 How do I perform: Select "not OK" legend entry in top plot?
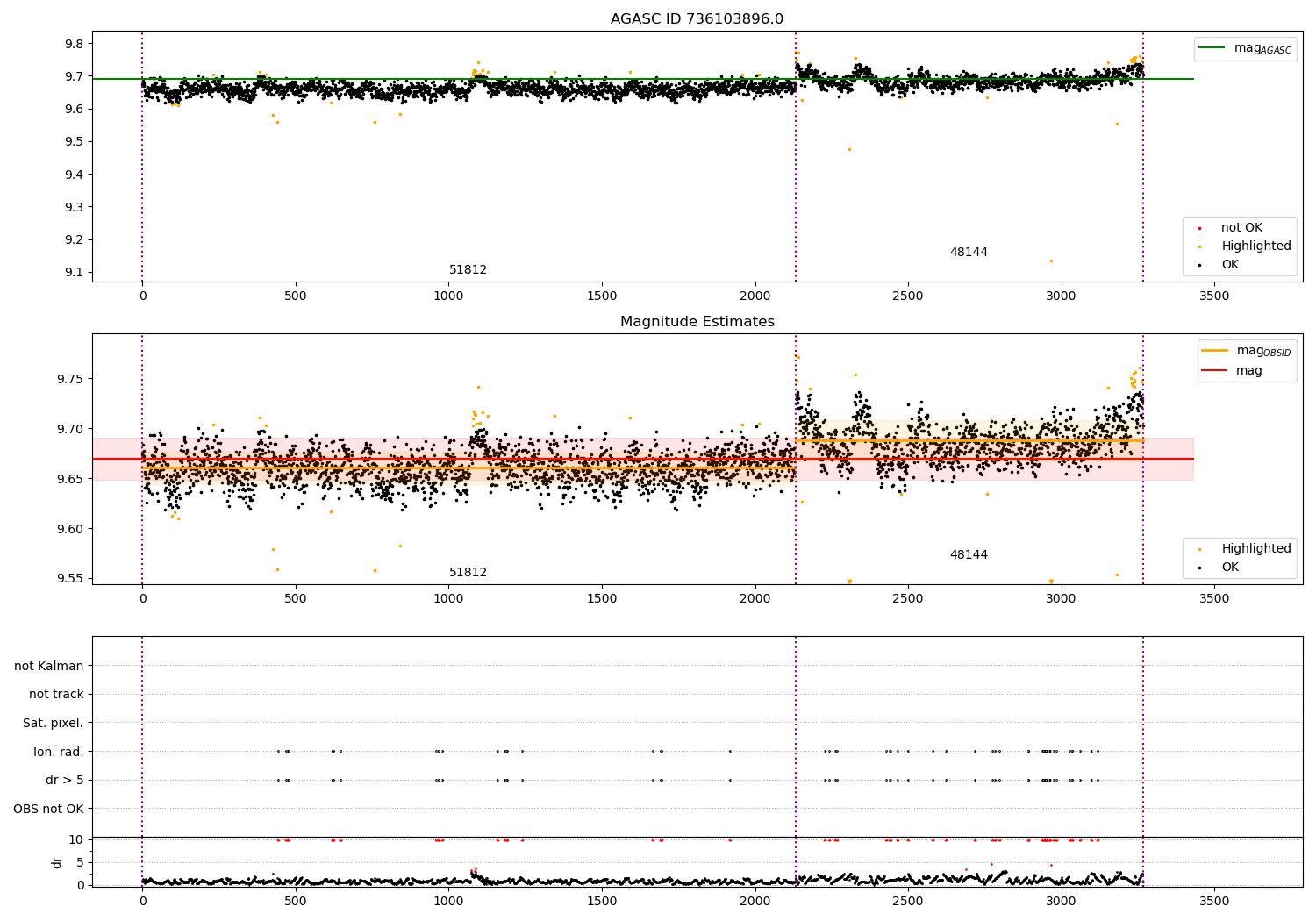(1241, 228)
